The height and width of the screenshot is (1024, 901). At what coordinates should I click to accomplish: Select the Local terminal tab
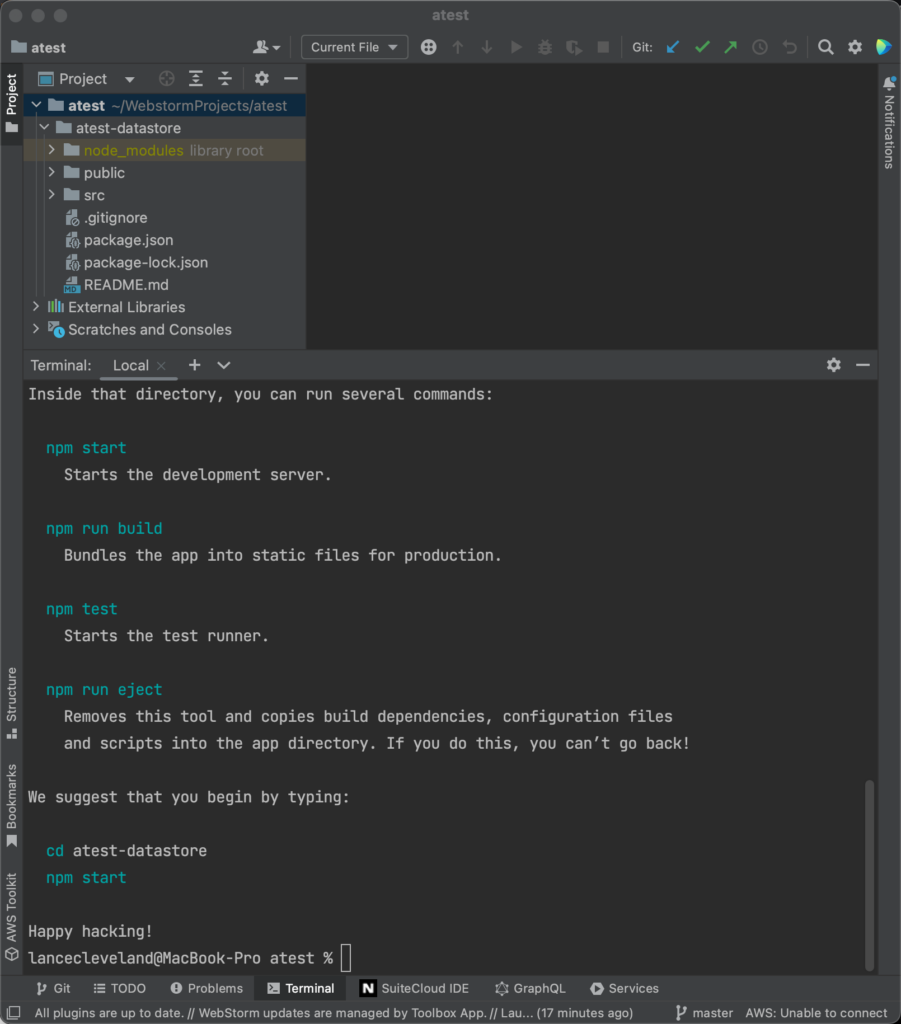point(130,365)
